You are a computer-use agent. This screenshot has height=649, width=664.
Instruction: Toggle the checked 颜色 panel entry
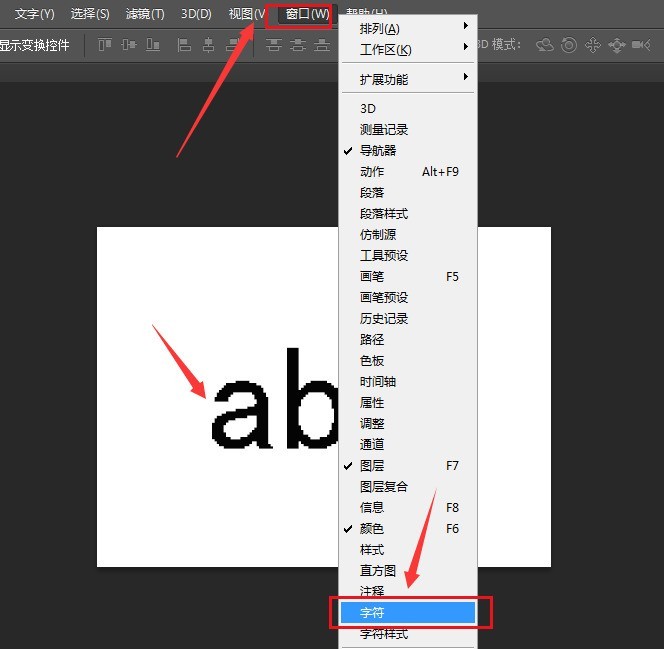point(408,528)
